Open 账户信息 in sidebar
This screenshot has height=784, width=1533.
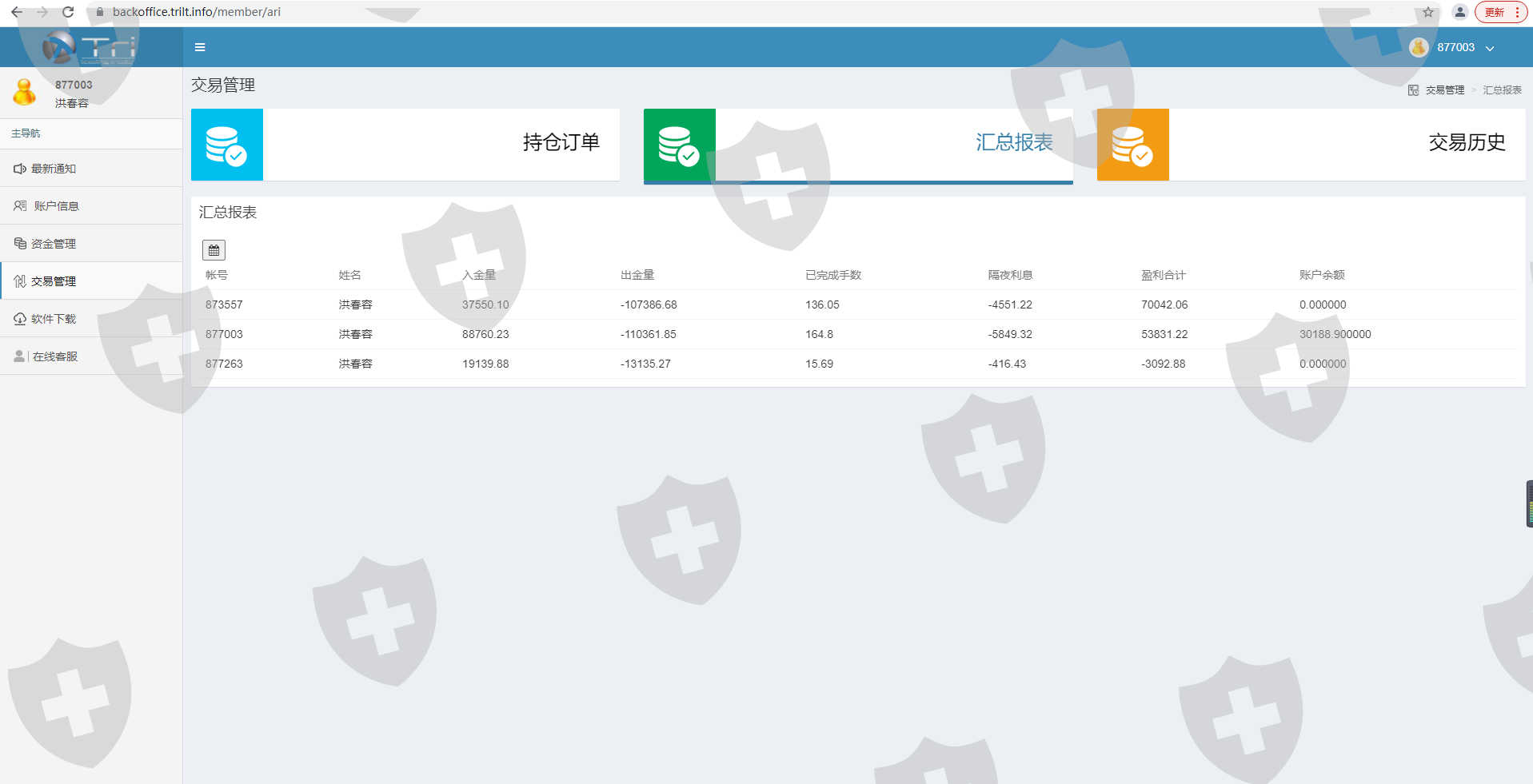coord(56,206)
